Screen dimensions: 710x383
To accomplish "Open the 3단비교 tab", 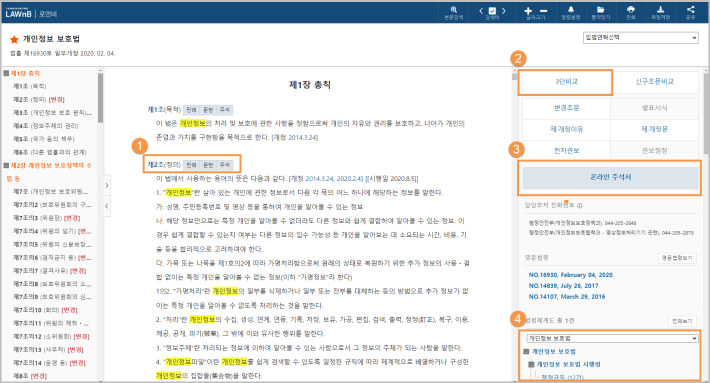I will 566,81.
